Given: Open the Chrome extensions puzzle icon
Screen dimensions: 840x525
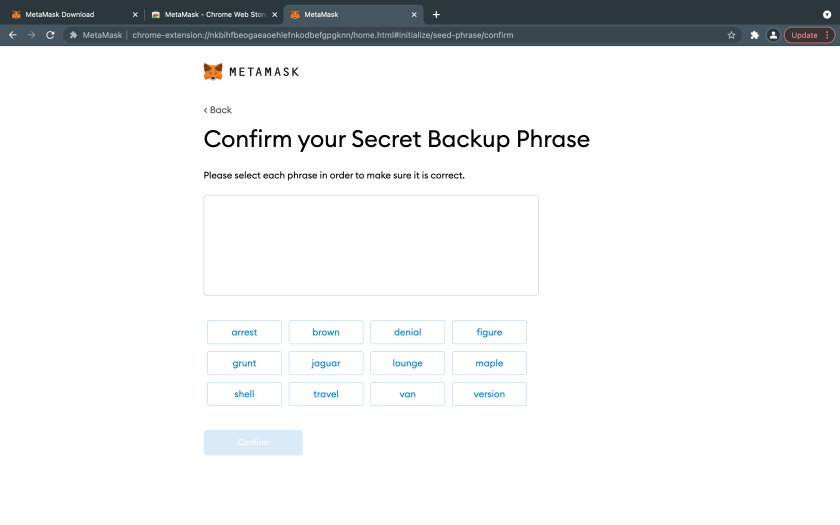Looking at the screenshot, I should click(755, 35).
